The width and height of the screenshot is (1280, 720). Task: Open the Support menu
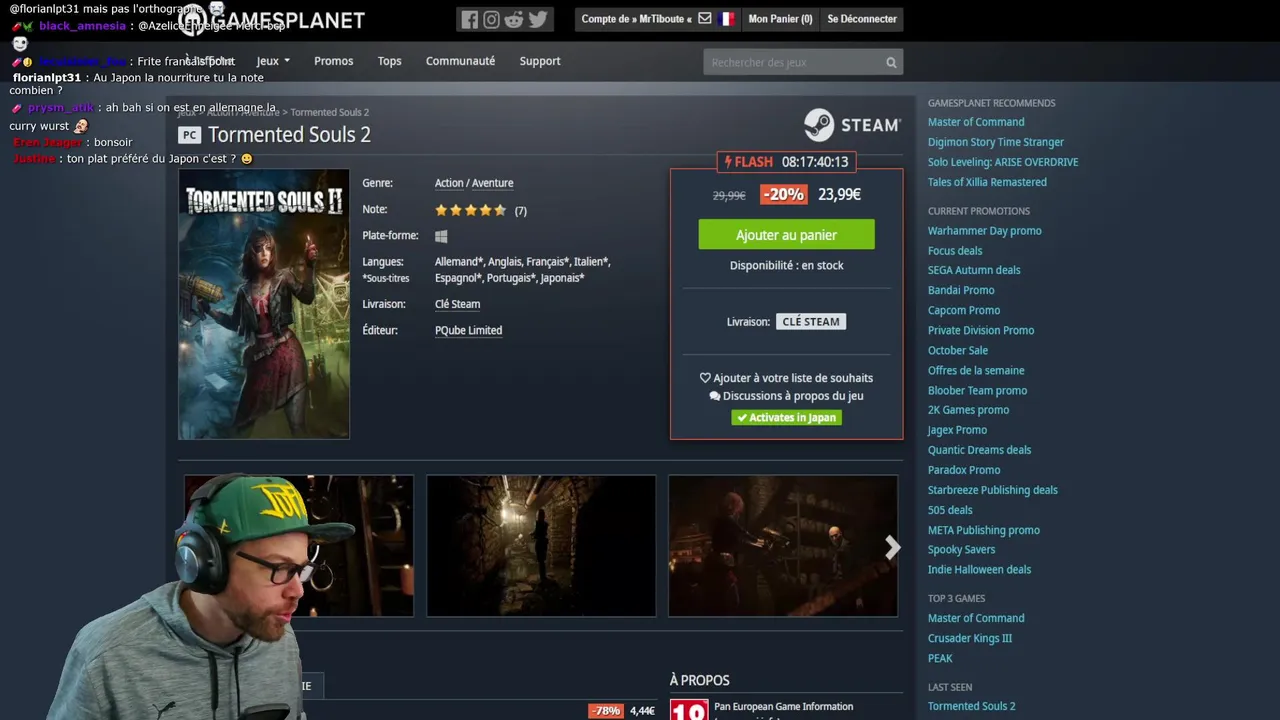click(x=540, y=61)
